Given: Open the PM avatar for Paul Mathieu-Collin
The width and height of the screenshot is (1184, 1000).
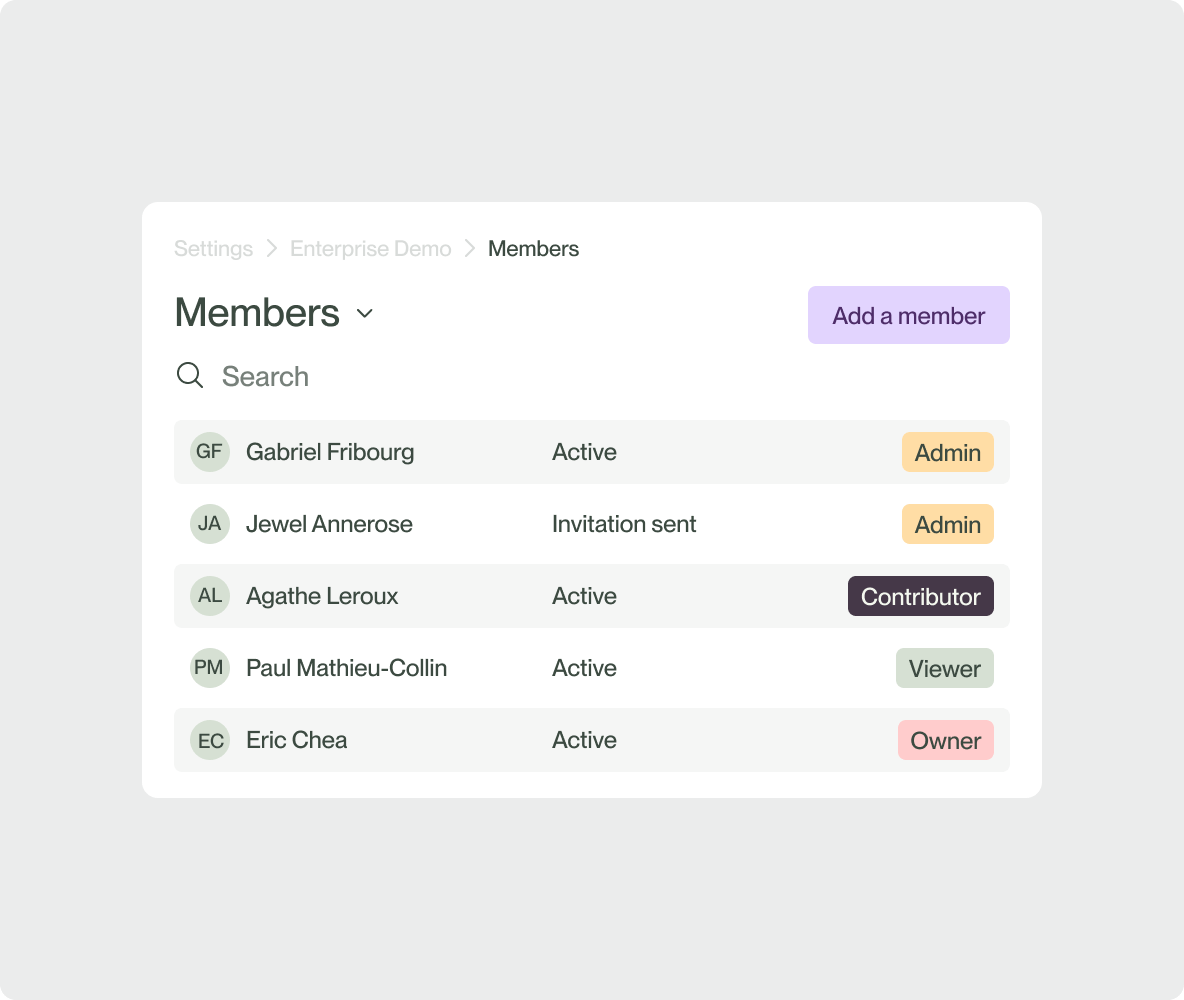Looking at the screenshot, I should pyautogui.click(x=210, y=668).
